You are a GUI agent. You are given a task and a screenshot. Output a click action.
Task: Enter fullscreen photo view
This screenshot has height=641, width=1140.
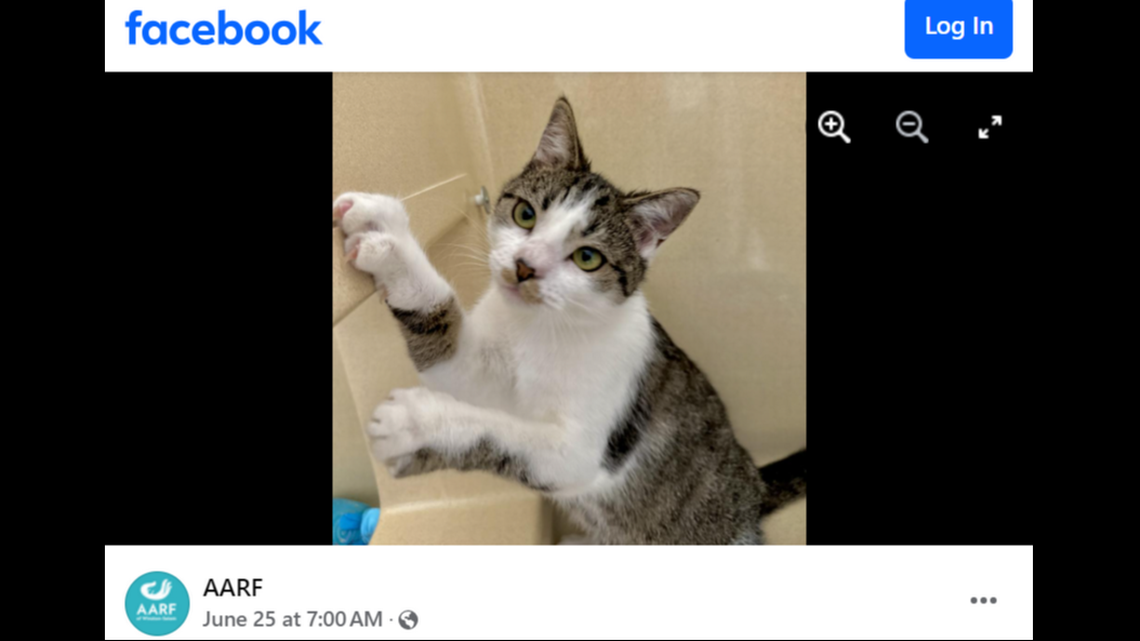click(990, 127)
